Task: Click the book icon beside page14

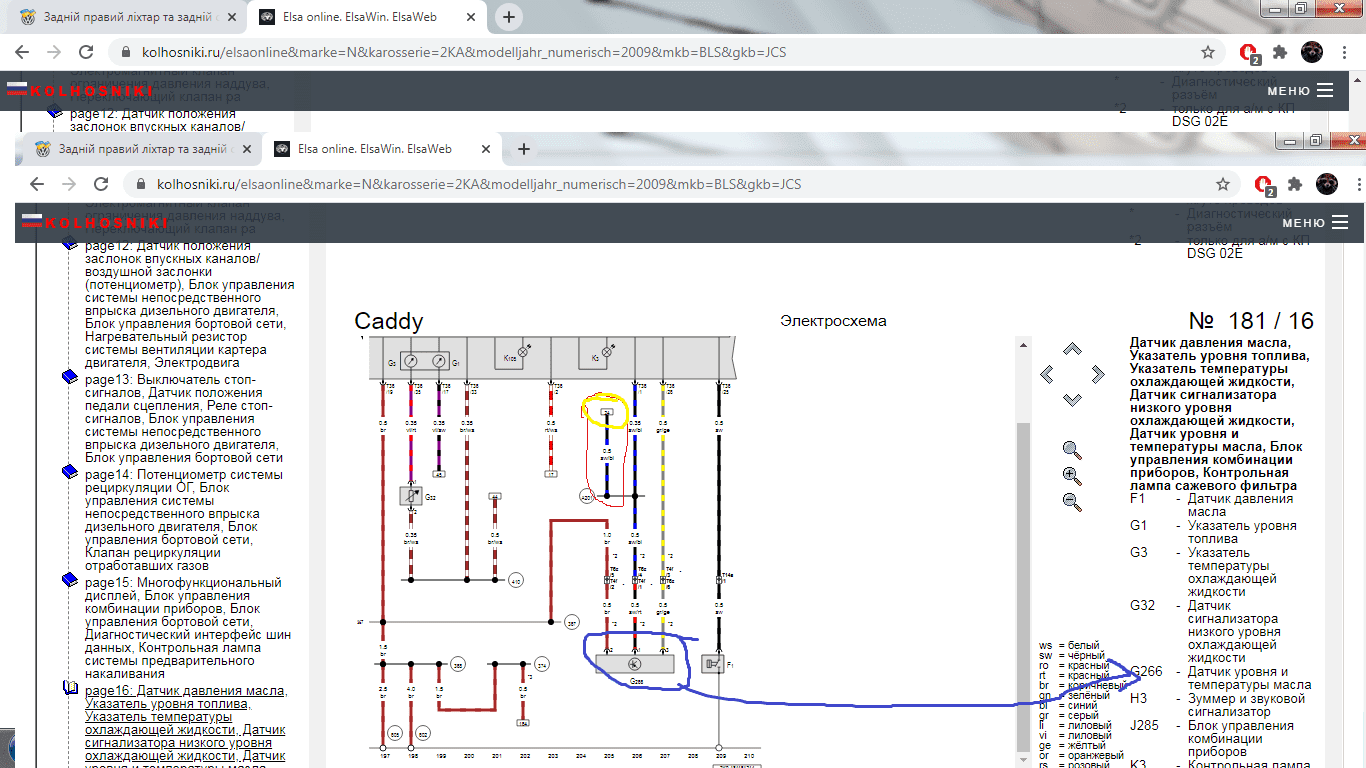Action: tap(69, 471)
